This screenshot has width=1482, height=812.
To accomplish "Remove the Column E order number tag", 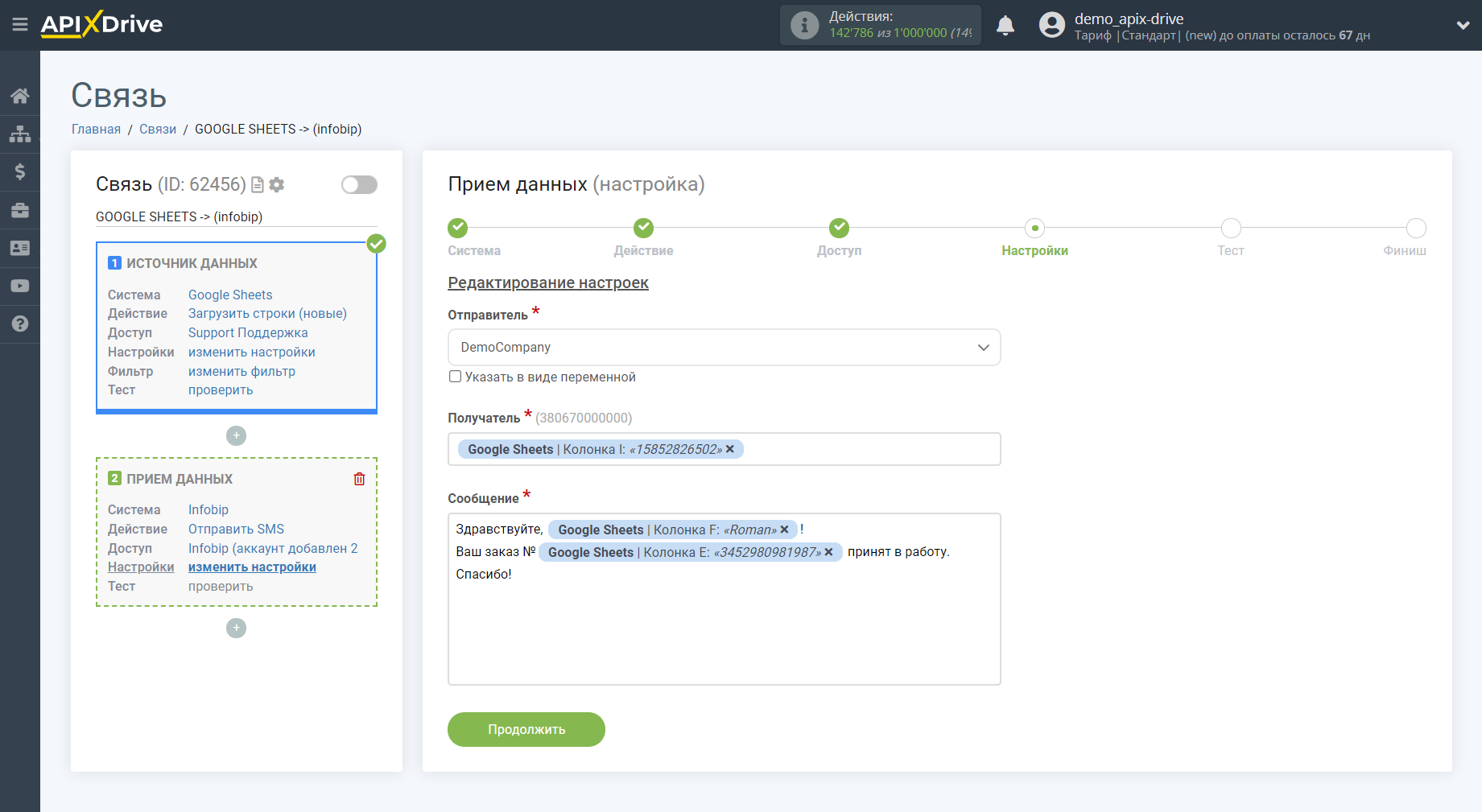I will 828,552.
